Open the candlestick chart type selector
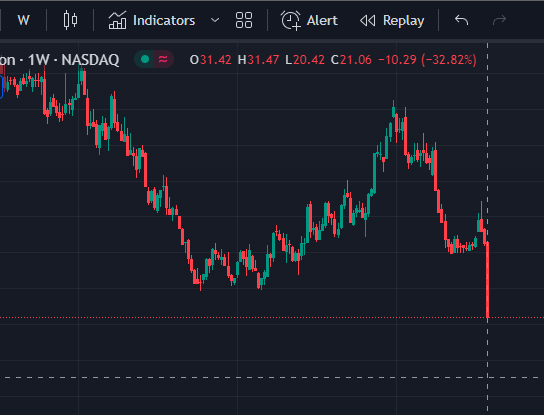 pos(70,20)
